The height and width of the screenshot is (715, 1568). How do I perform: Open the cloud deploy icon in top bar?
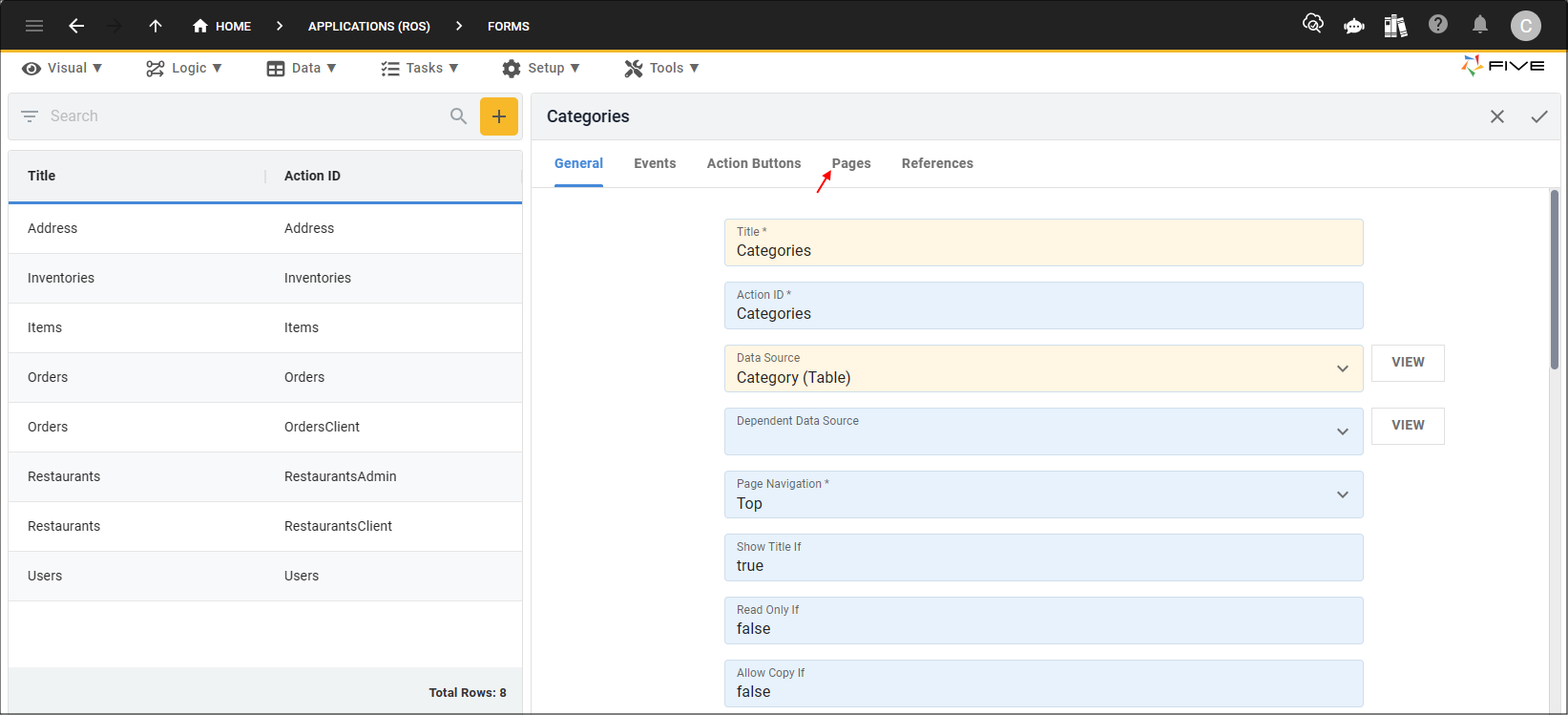[x=1313, y=24]
